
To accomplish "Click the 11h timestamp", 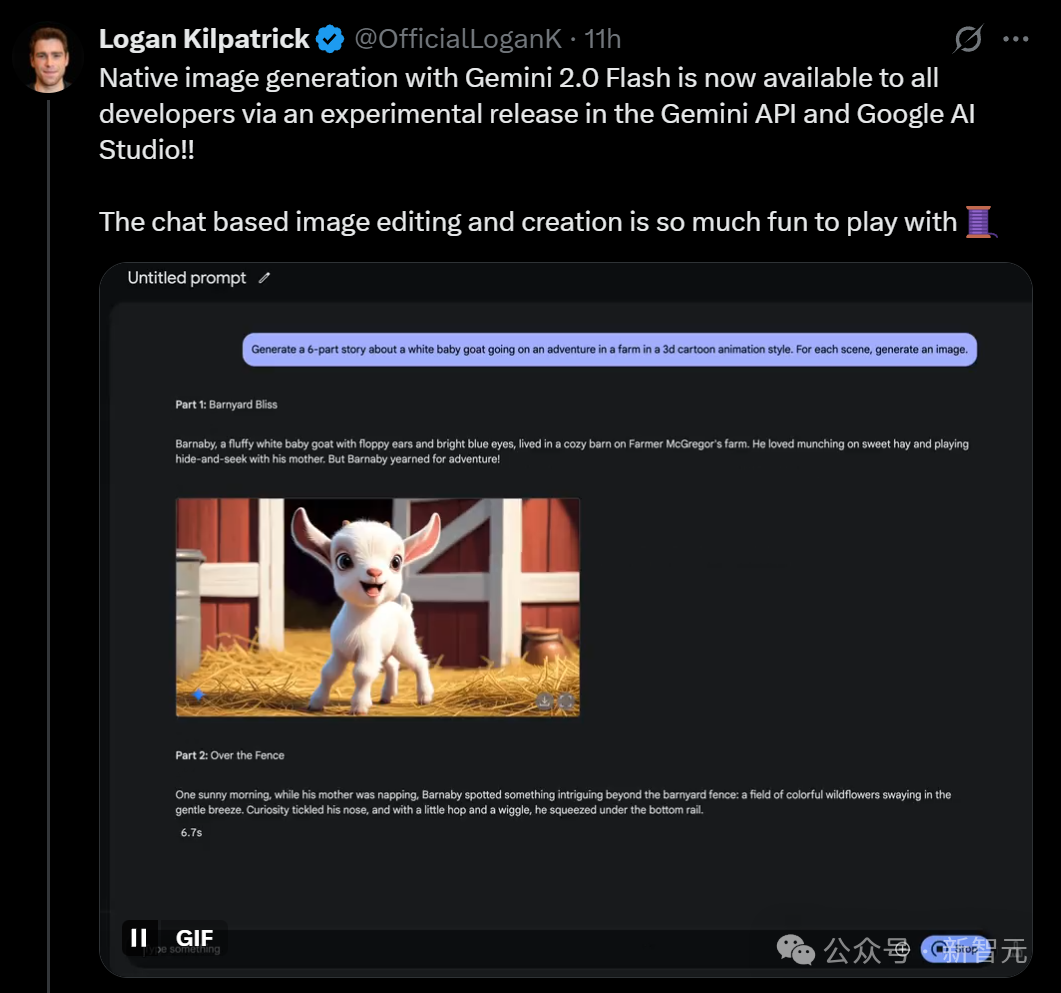I will [x=603, y=40].
